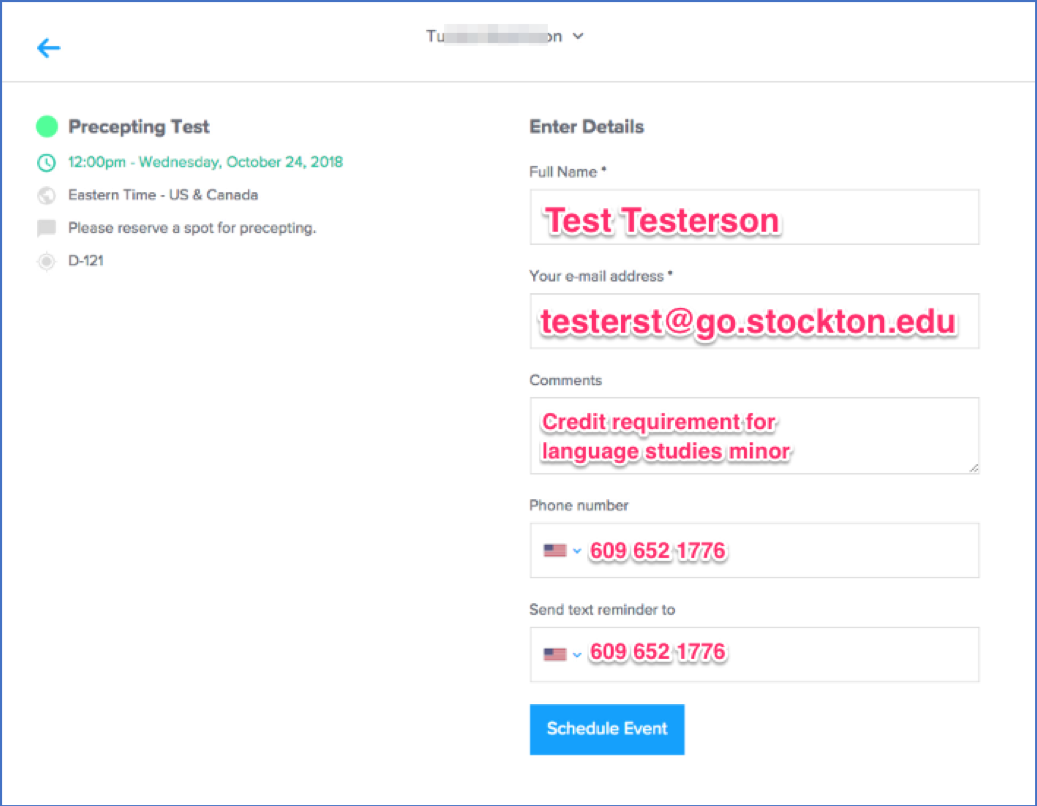Click the 12:00pm Wednesday date text
Viewport: 1037px width, 806px height.
tap(205, 162)
